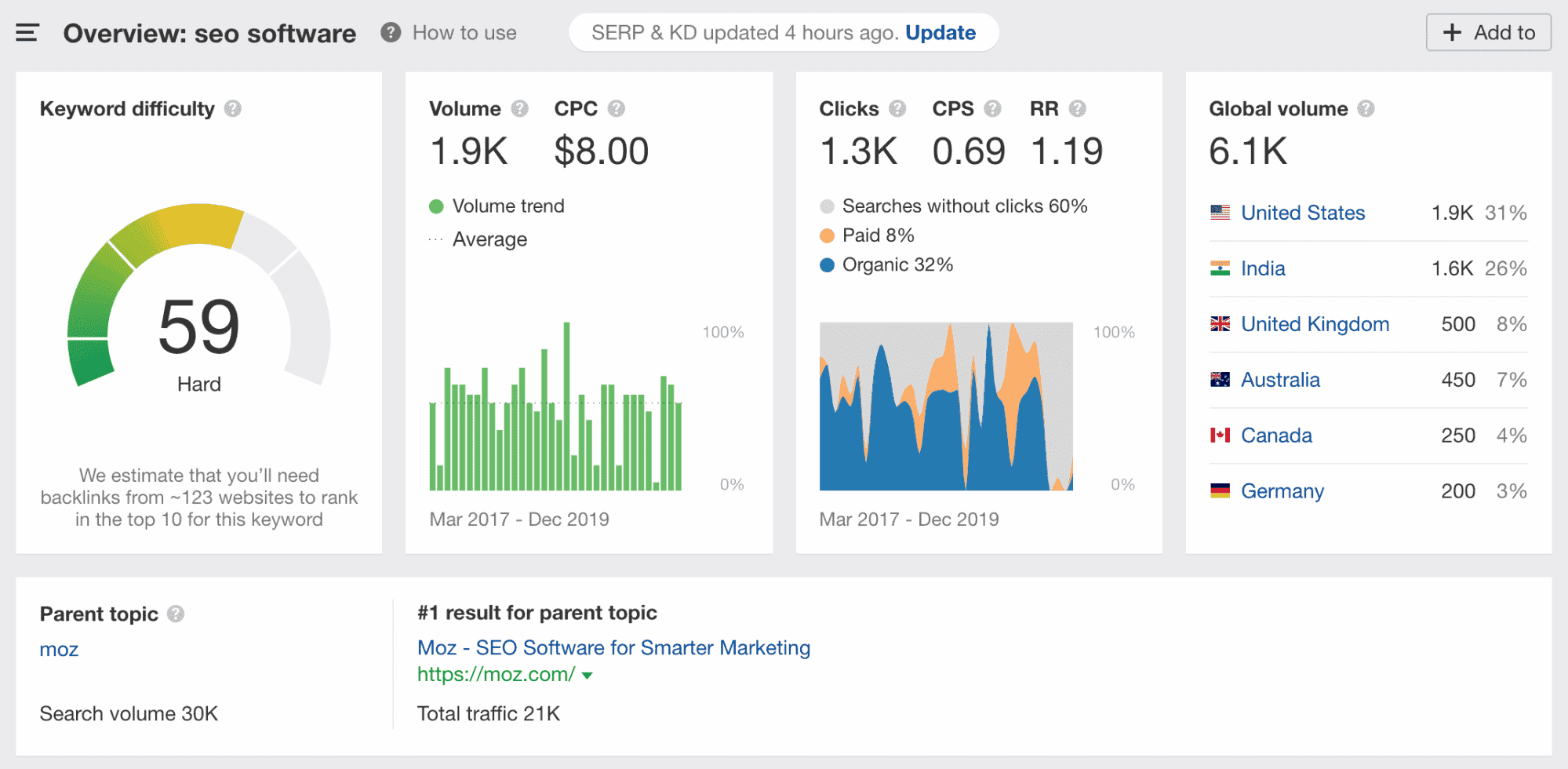Open Moz - SEO Software result title
Image resolution: width=1568 pixels, height=769 pixels.
coord(613,647)
